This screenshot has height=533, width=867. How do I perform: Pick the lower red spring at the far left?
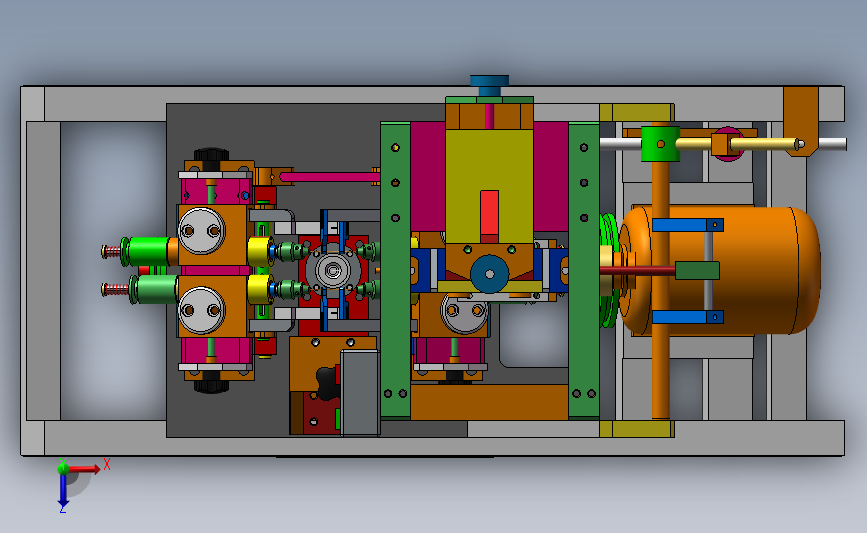(116, 289)
